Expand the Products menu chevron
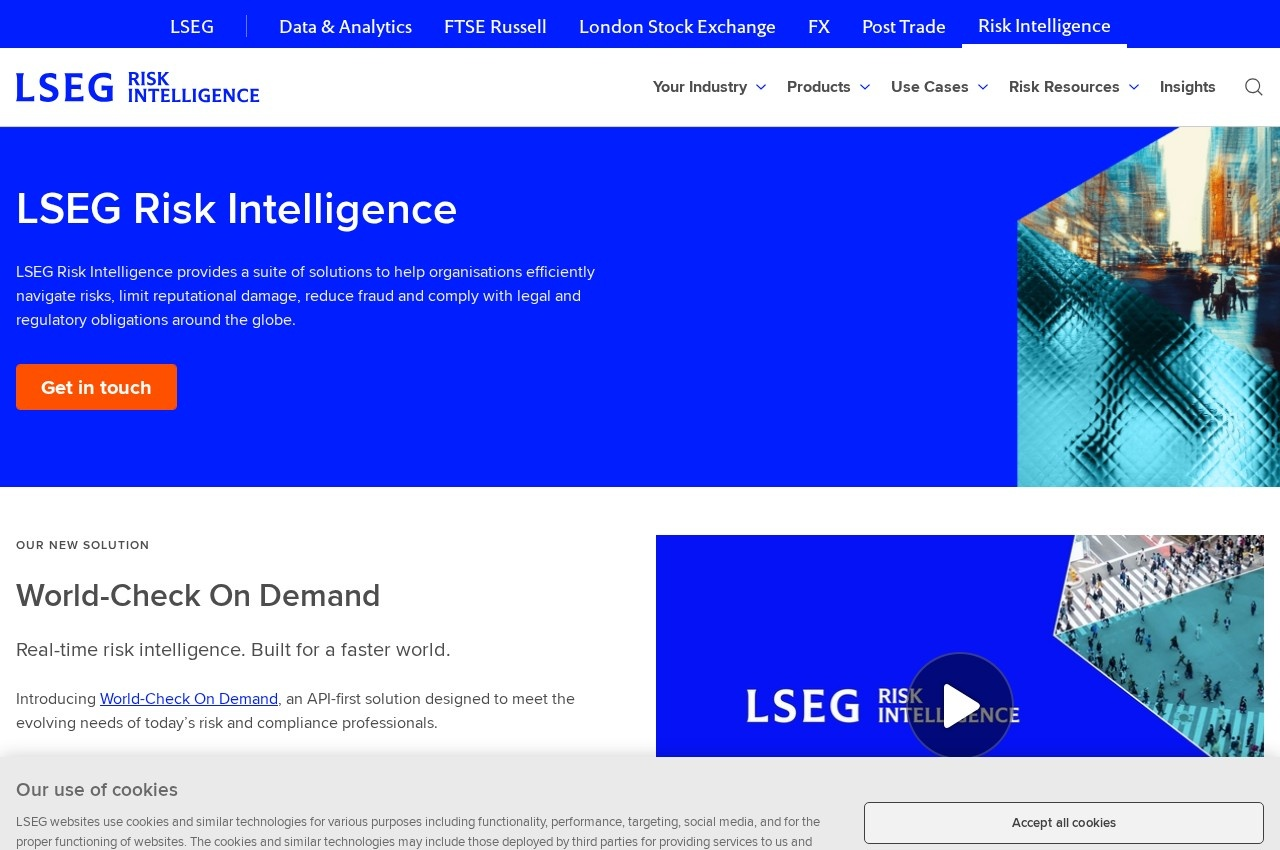The image size is (1280, 850). click(x=865, y=87)
